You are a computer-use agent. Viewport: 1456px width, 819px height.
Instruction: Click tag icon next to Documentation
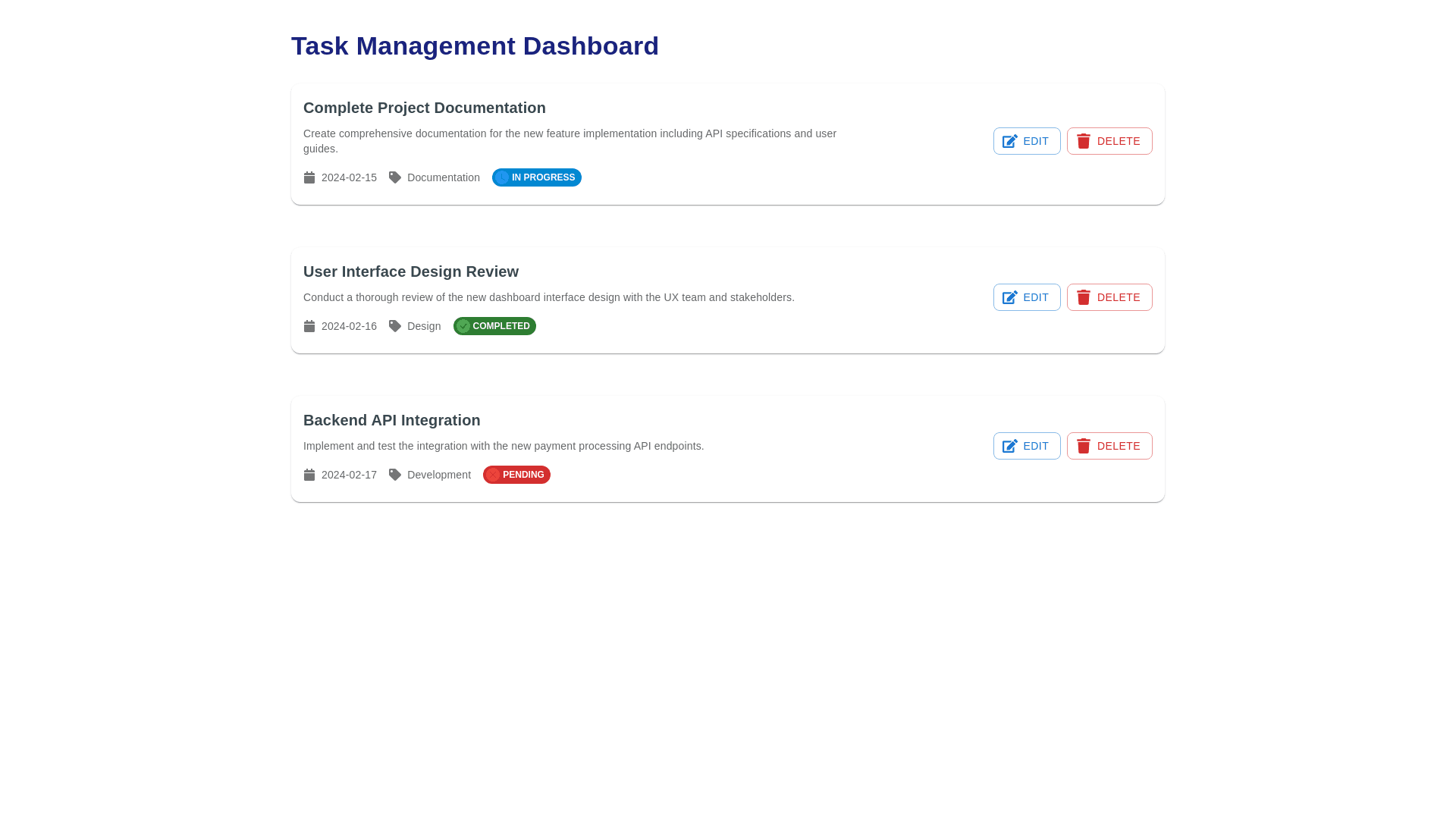pyautogui.click(x=395, y=177)
